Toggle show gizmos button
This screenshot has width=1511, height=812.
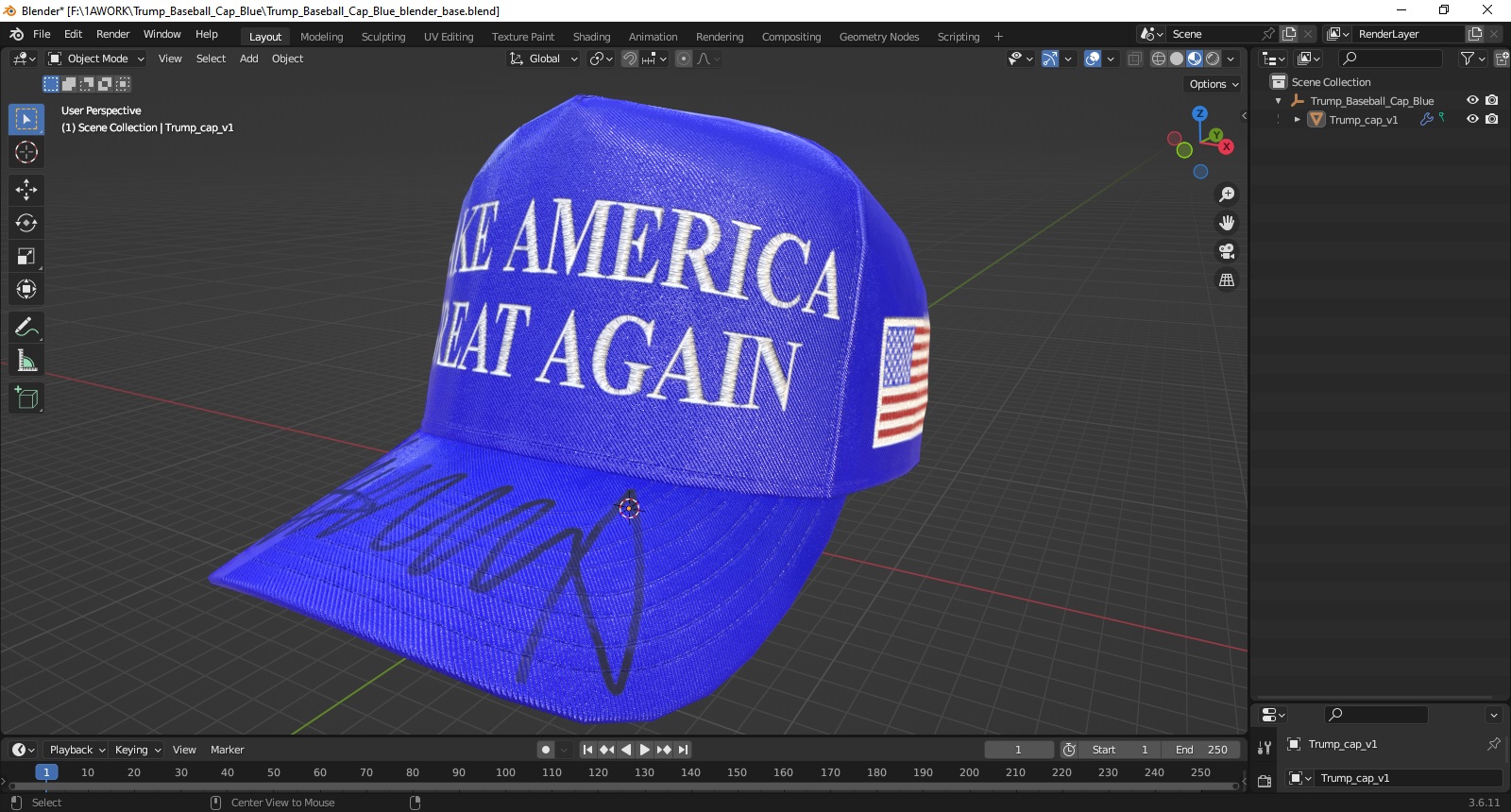1049,59
